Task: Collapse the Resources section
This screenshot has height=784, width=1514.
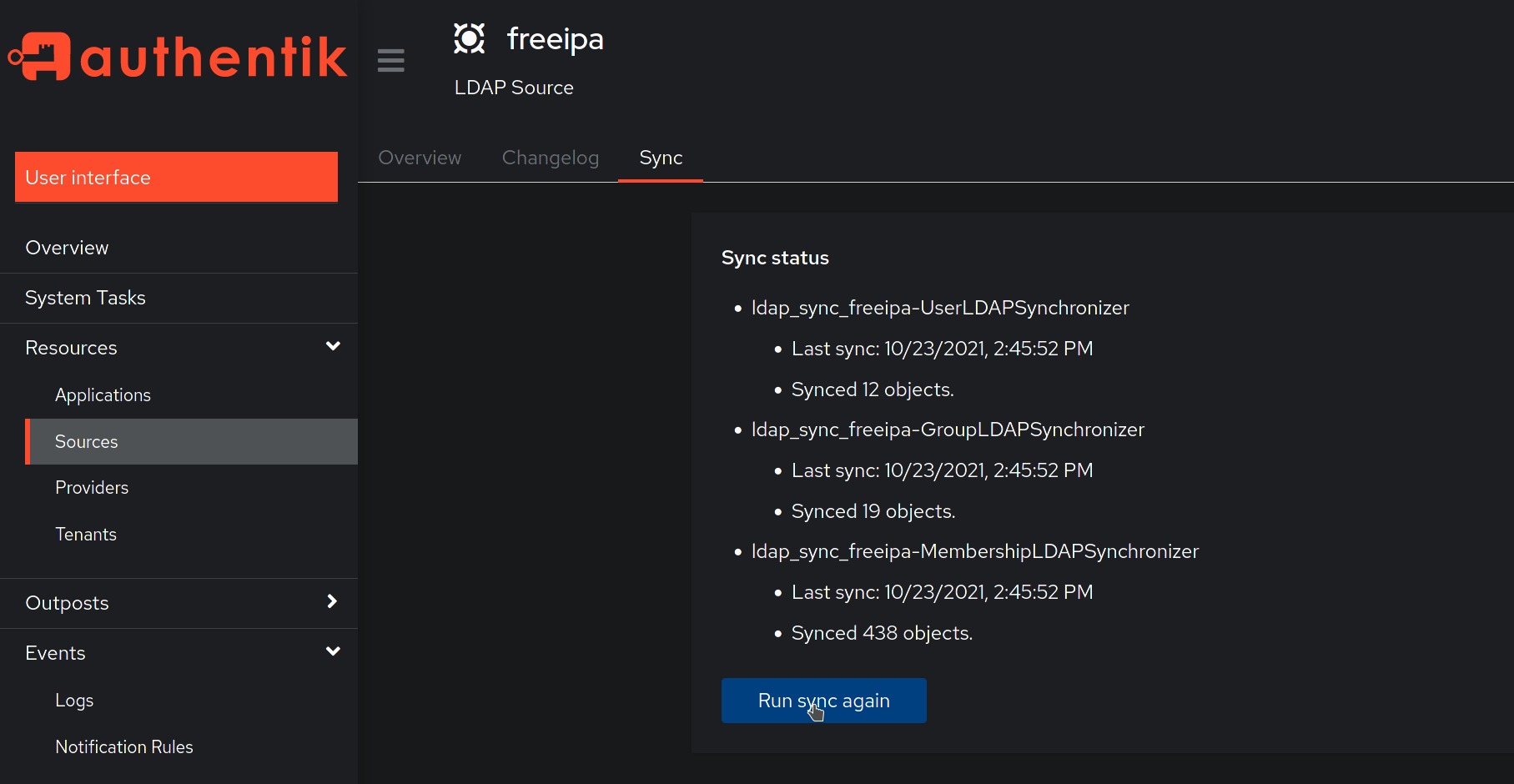Action: (x=333, y=346)
